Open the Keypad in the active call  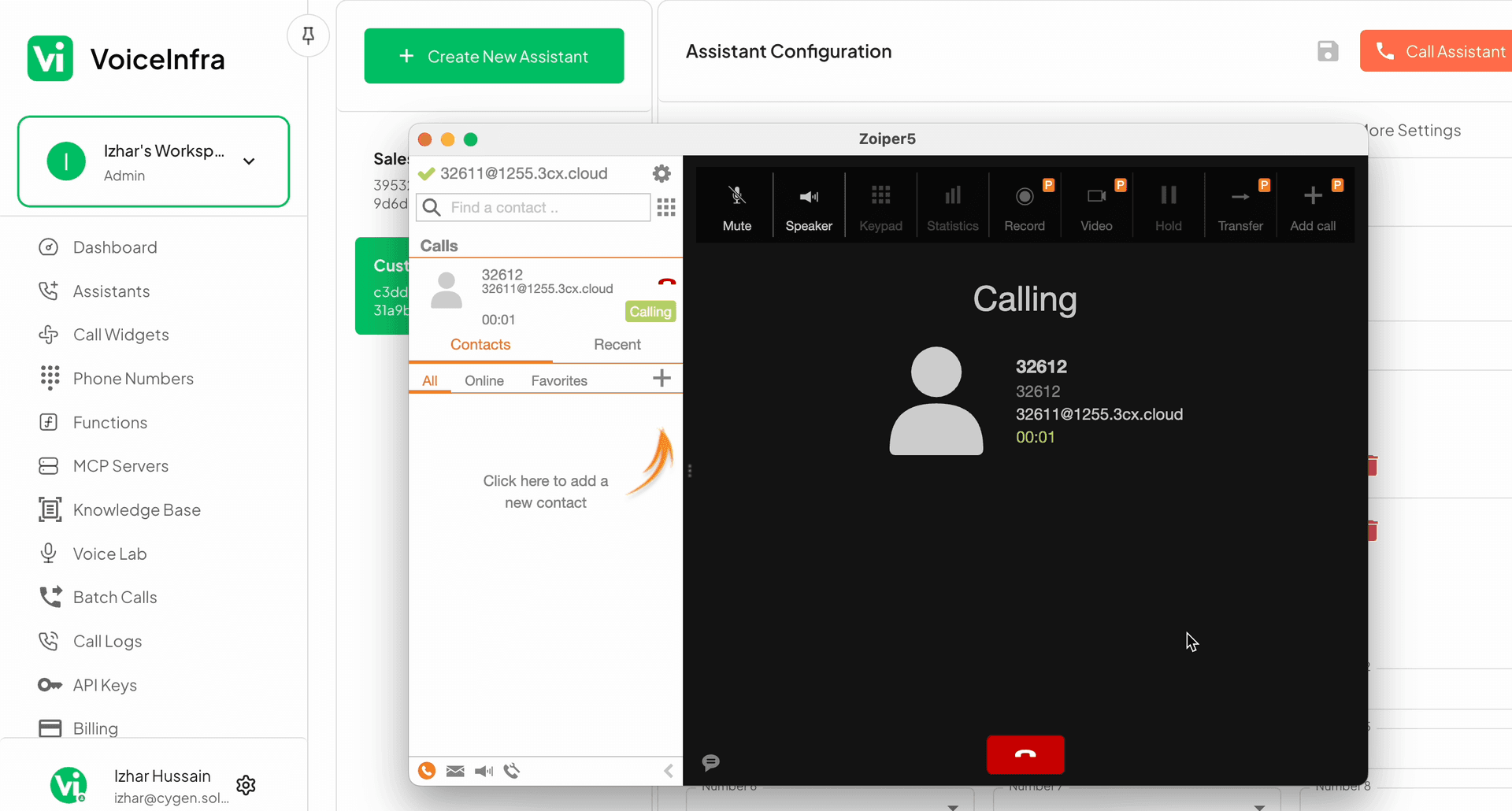(x=880, y=205)
